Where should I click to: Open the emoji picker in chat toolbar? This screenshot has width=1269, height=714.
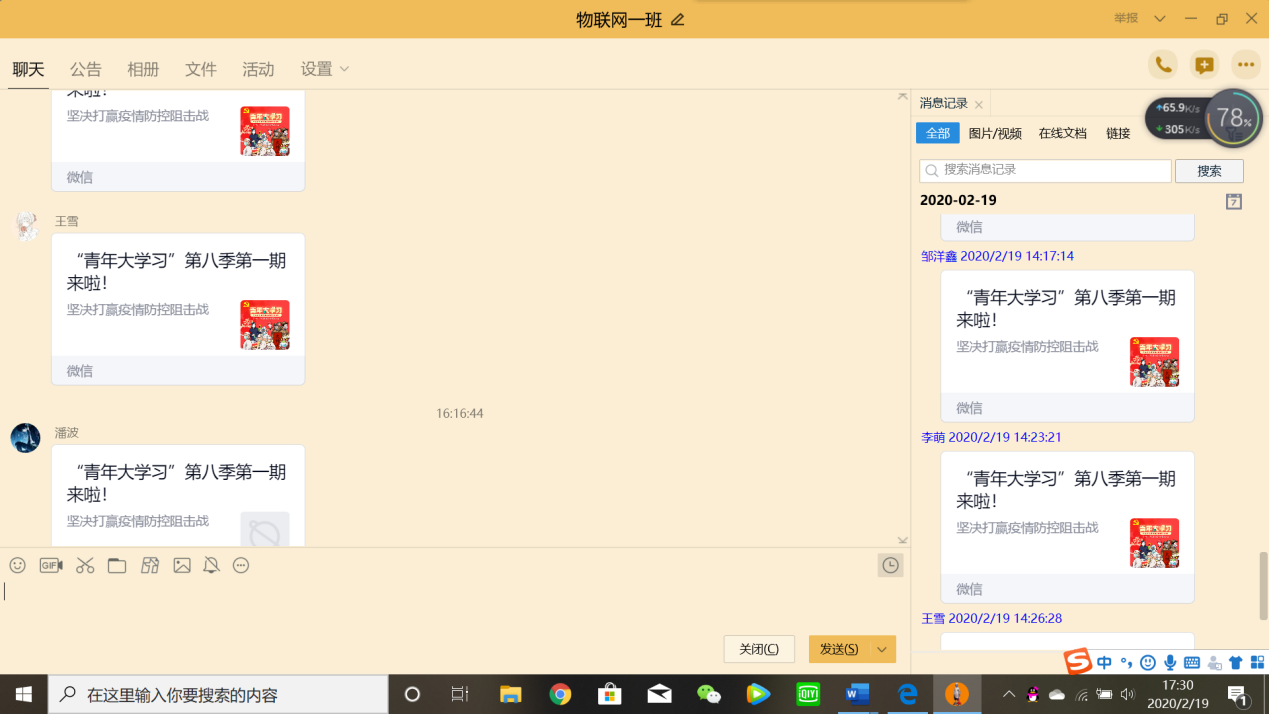pyautogui.click(x=17, y=565)
